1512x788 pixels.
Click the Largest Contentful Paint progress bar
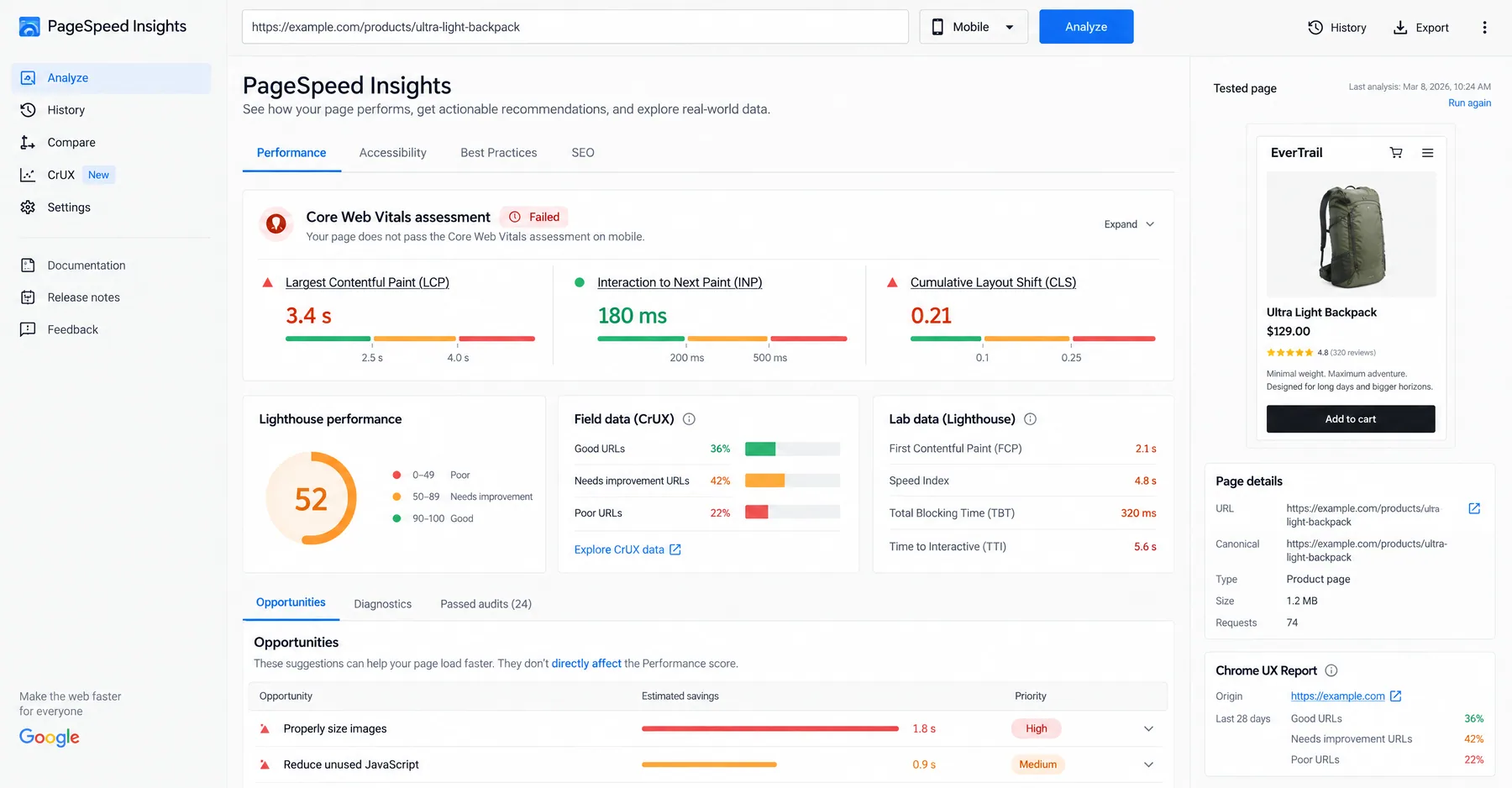pos(410,339)
